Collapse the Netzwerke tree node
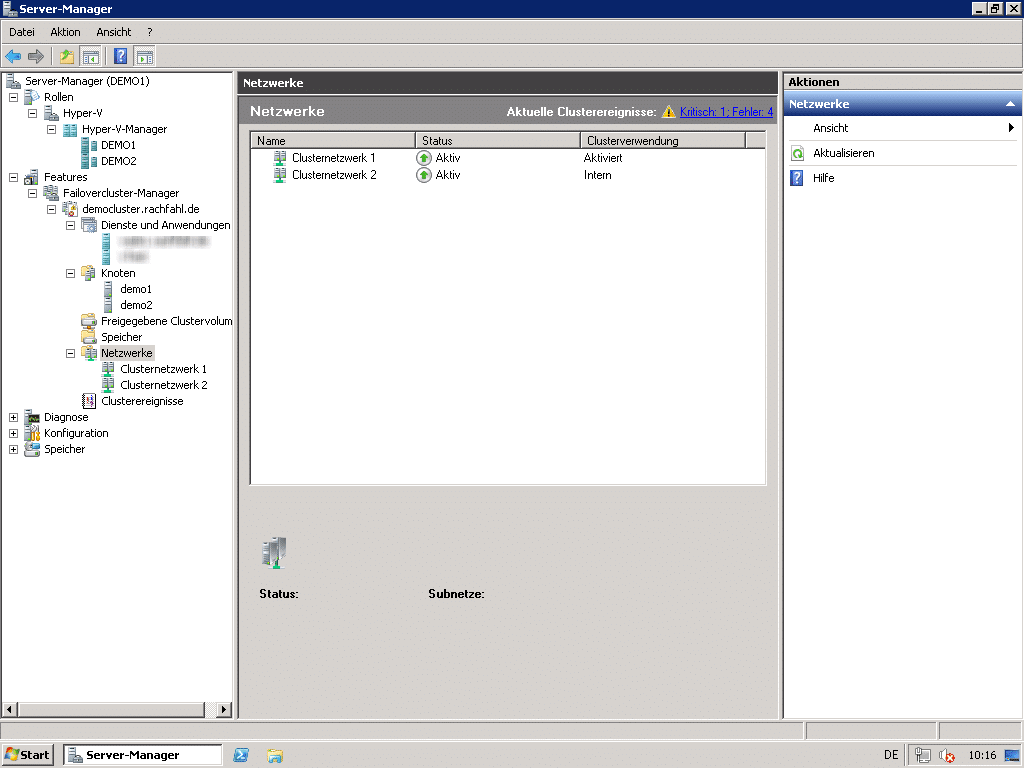Screen dimensions: 1024x768 tap(70, 353)
